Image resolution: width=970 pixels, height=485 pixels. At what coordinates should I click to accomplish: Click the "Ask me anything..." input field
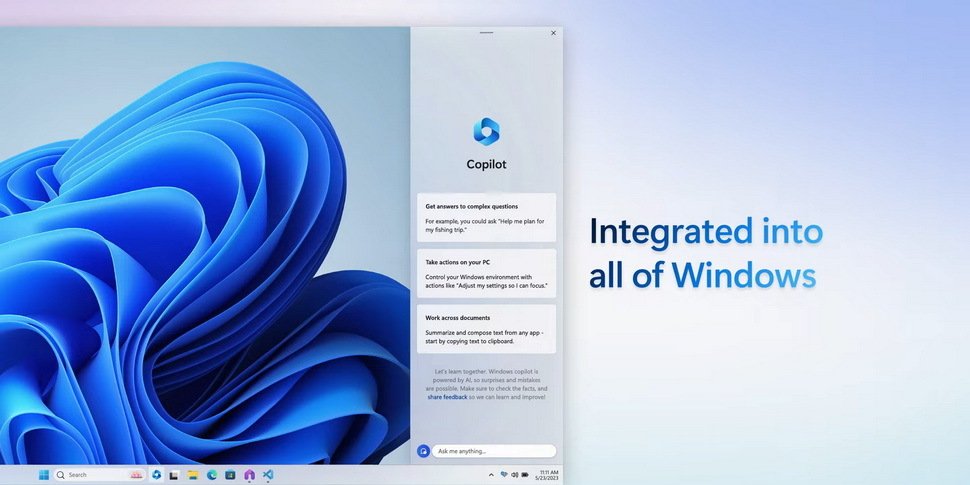(x=494, y=451)
